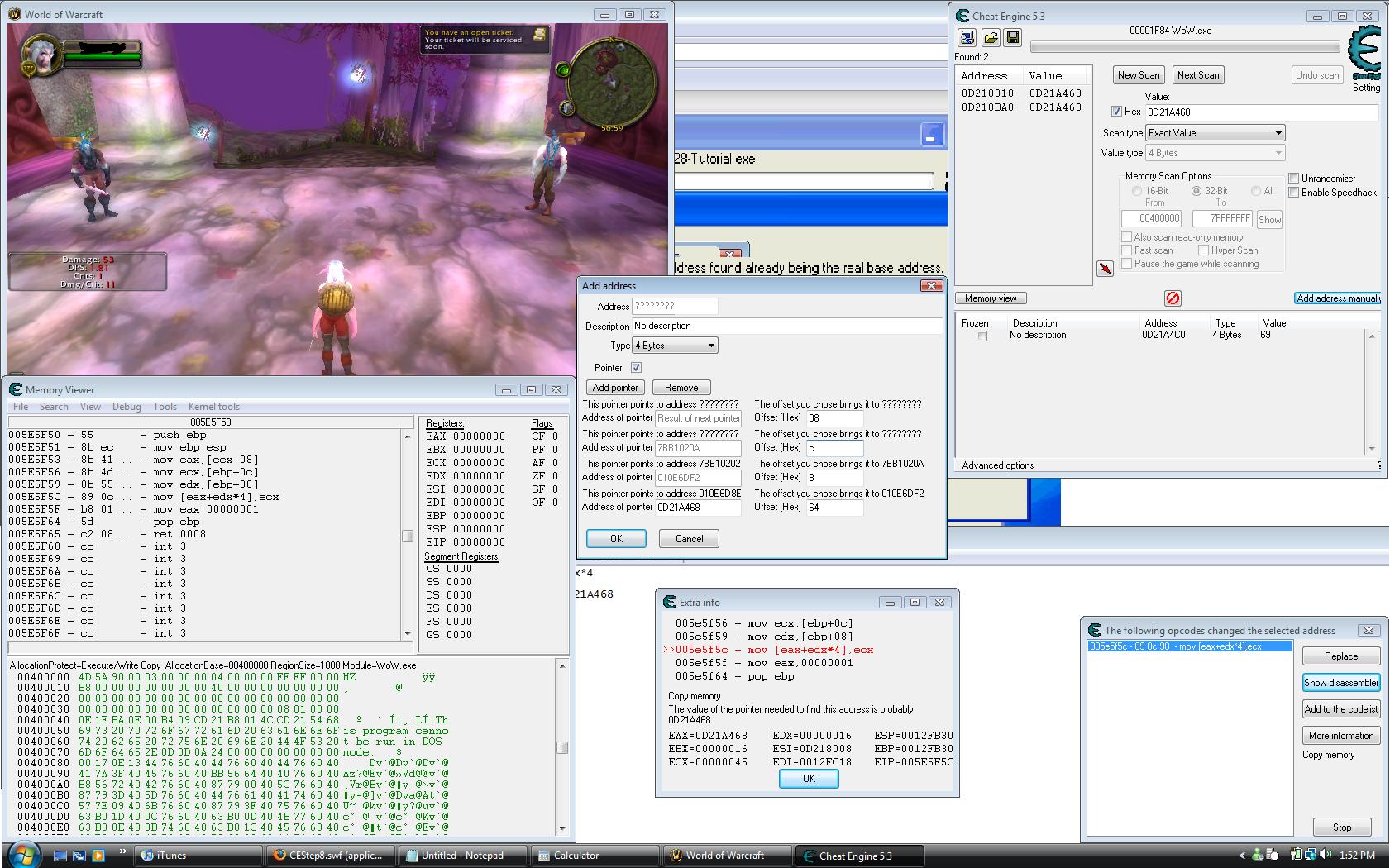Click the disassembler scrollbar thumb
Image resolution: width=1390 pixels, height=868 pixels.
click(x=408, y=536)
